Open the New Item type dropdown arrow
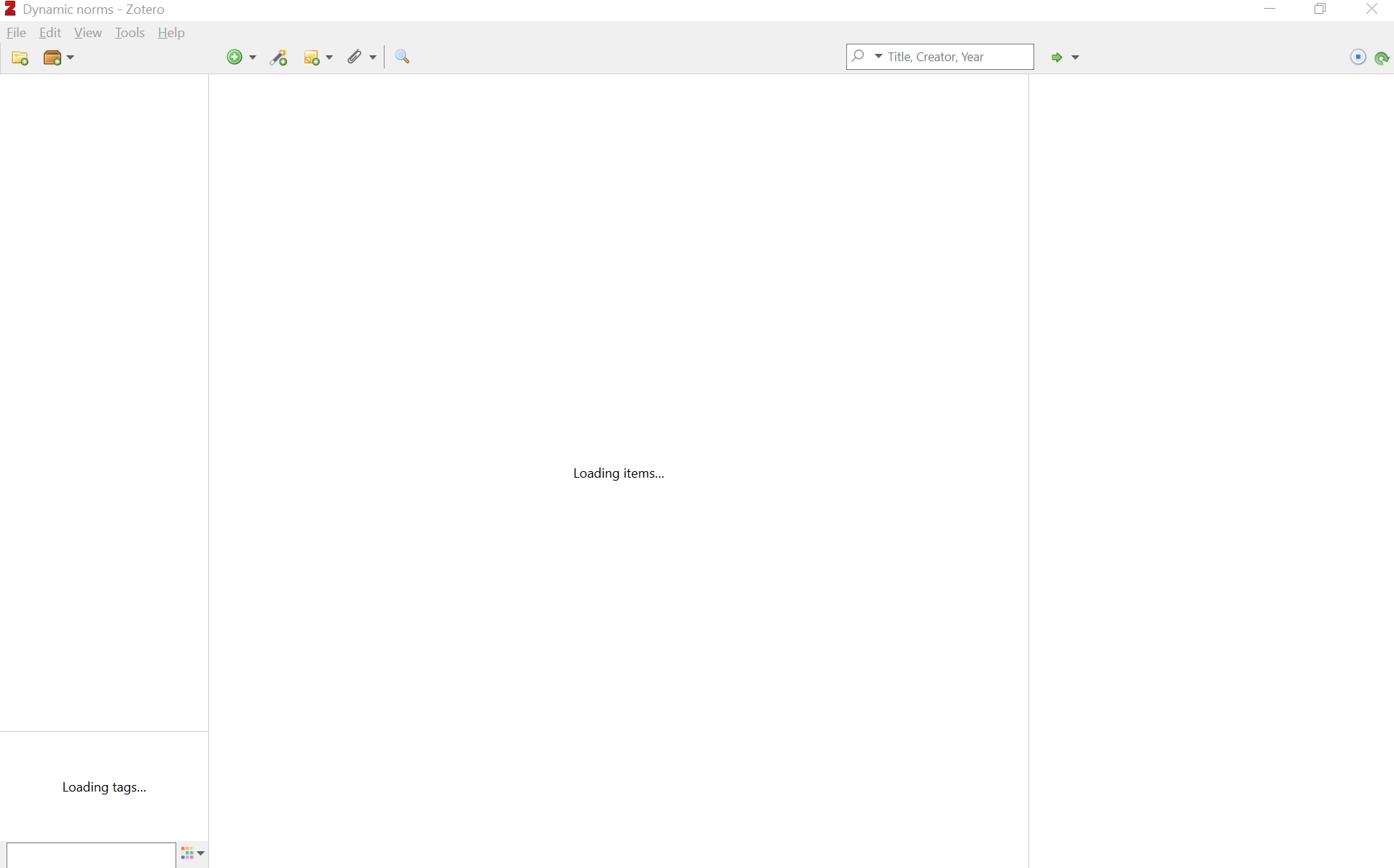Screen dimensions: 1394x868 tap(253, 58)
